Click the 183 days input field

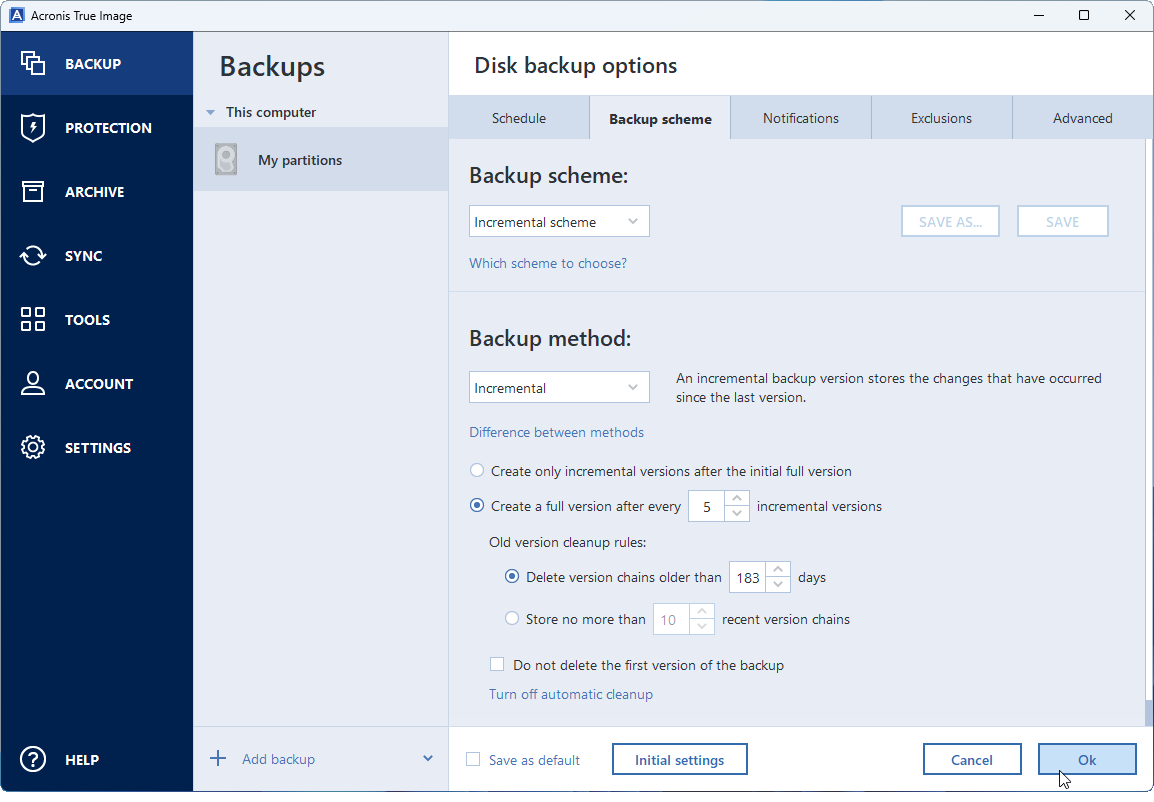point(747,578)
